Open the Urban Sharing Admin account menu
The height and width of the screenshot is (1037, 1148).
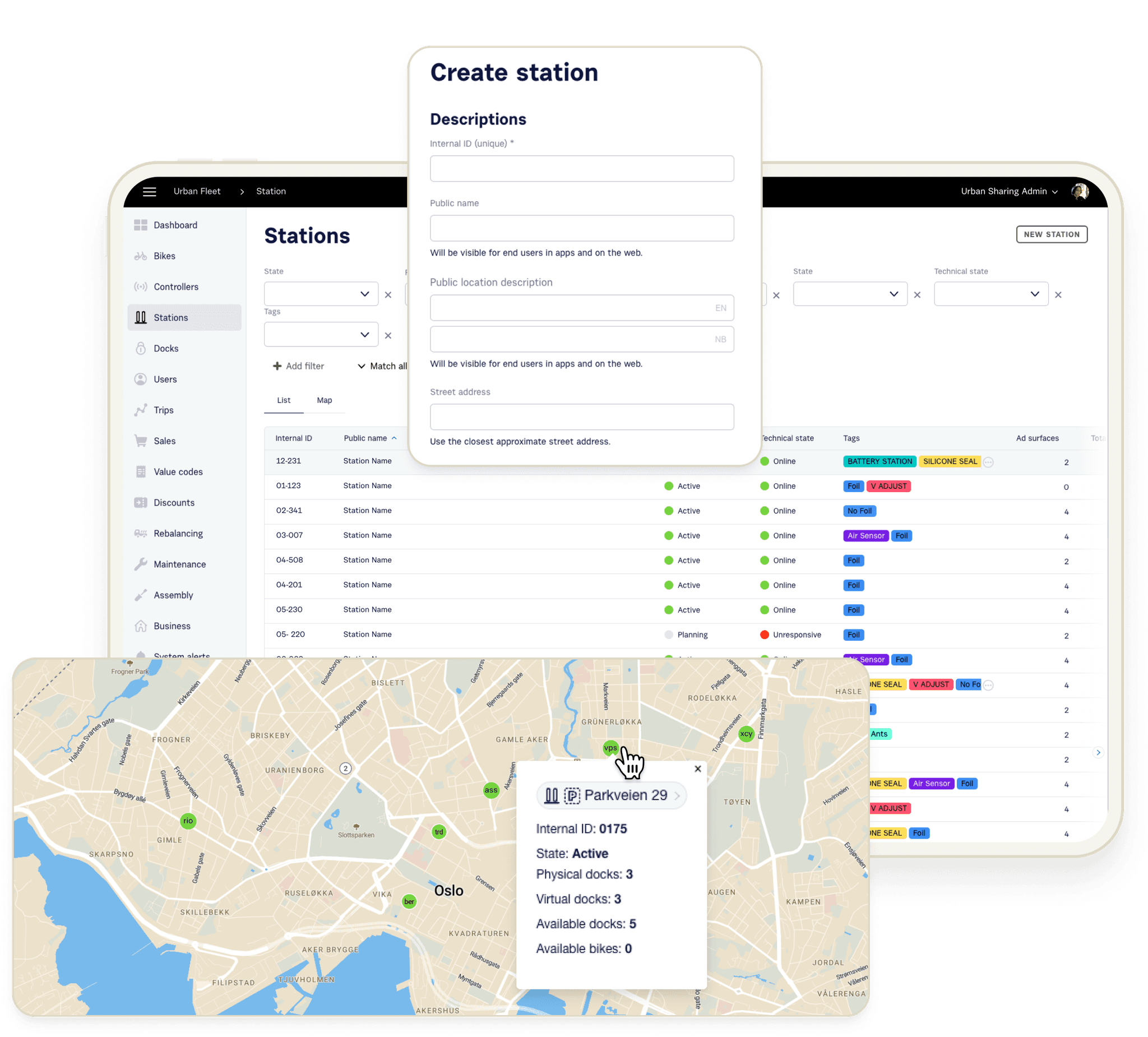coord(1008,191)
